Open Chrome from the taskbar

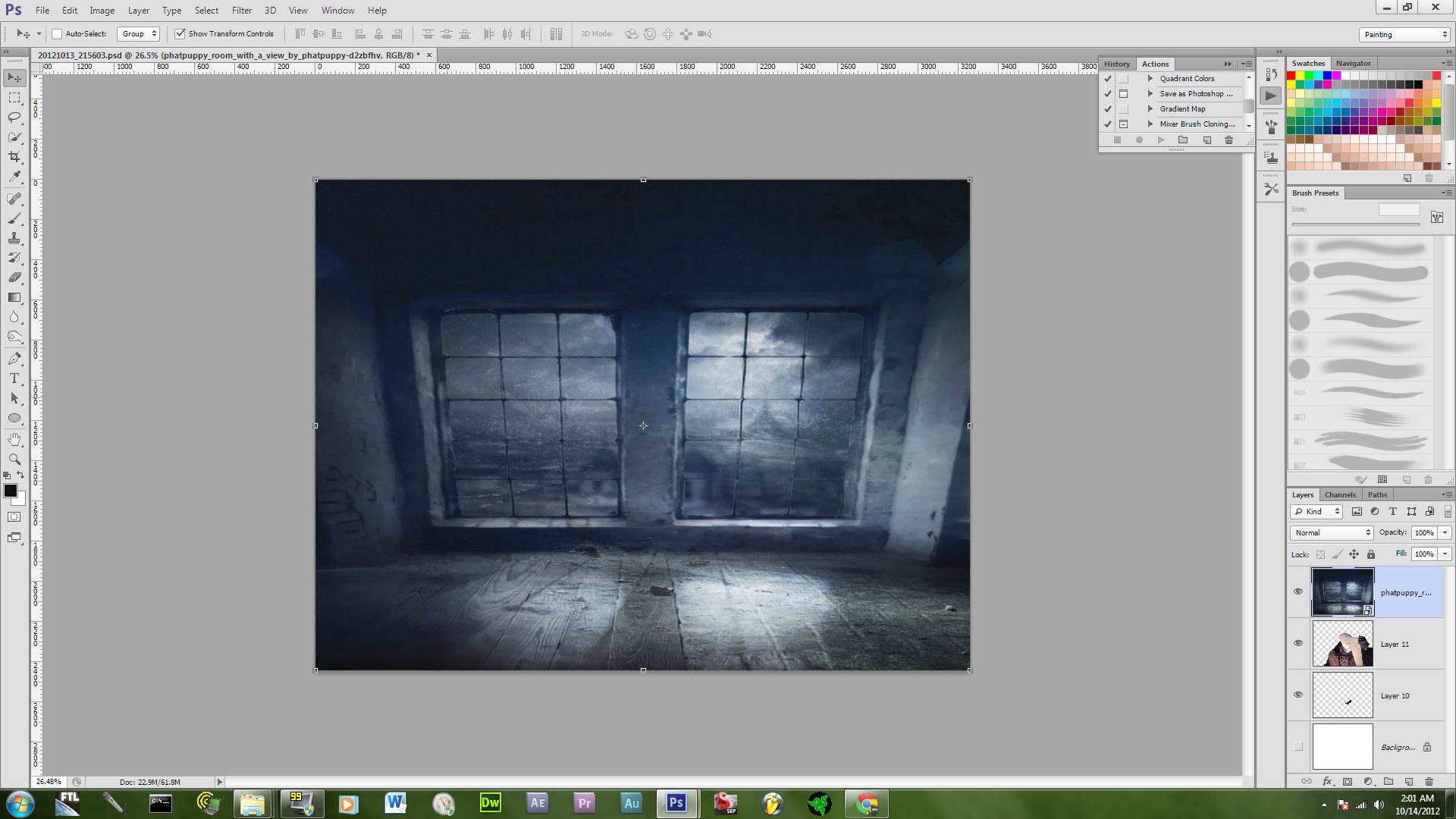tap(867, 803)
